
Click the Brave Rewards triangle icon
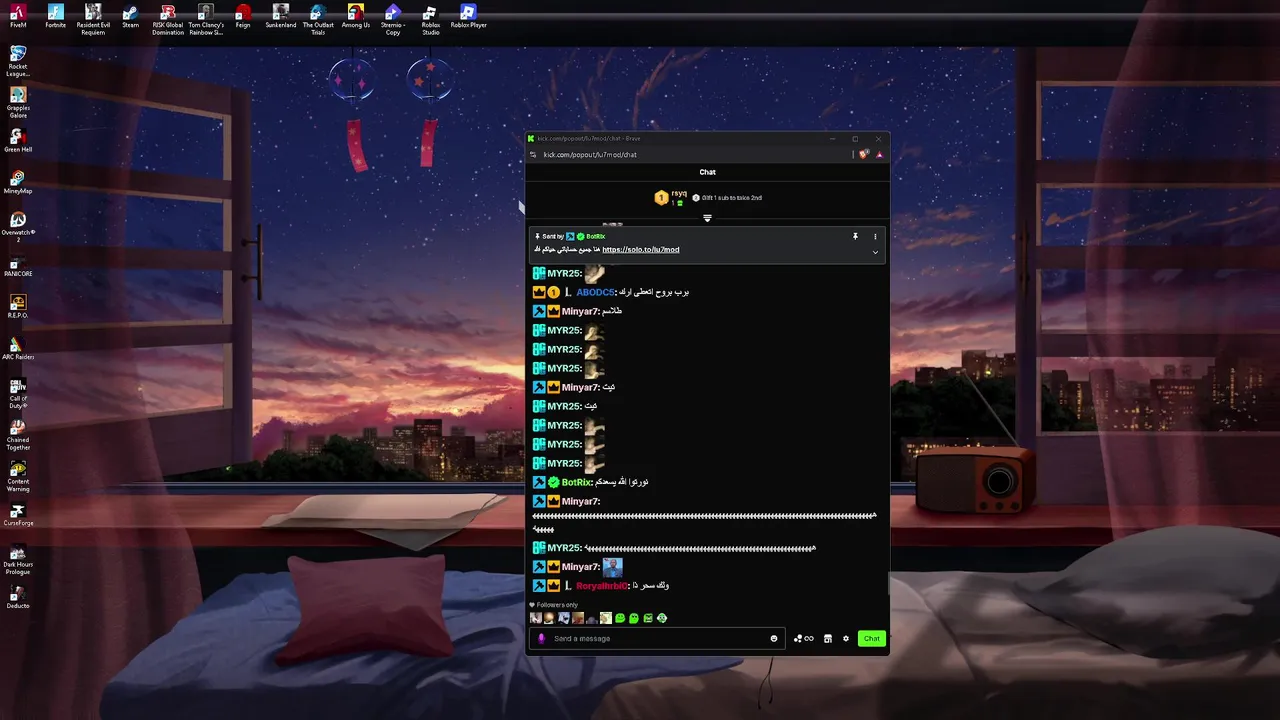879,154
